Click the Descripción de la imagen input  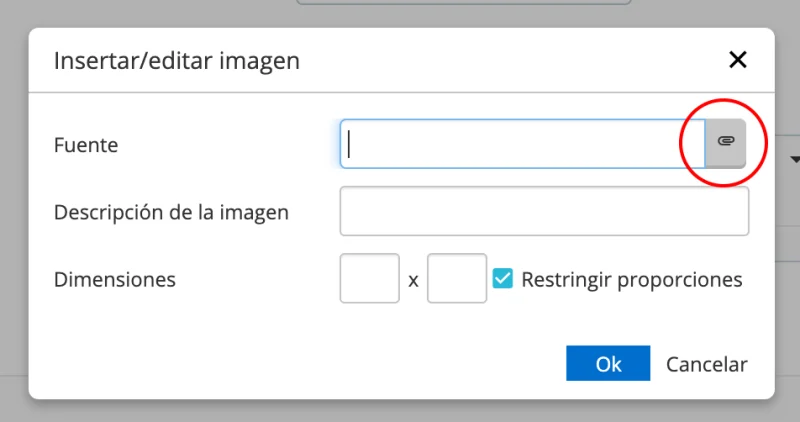point(544,212)
